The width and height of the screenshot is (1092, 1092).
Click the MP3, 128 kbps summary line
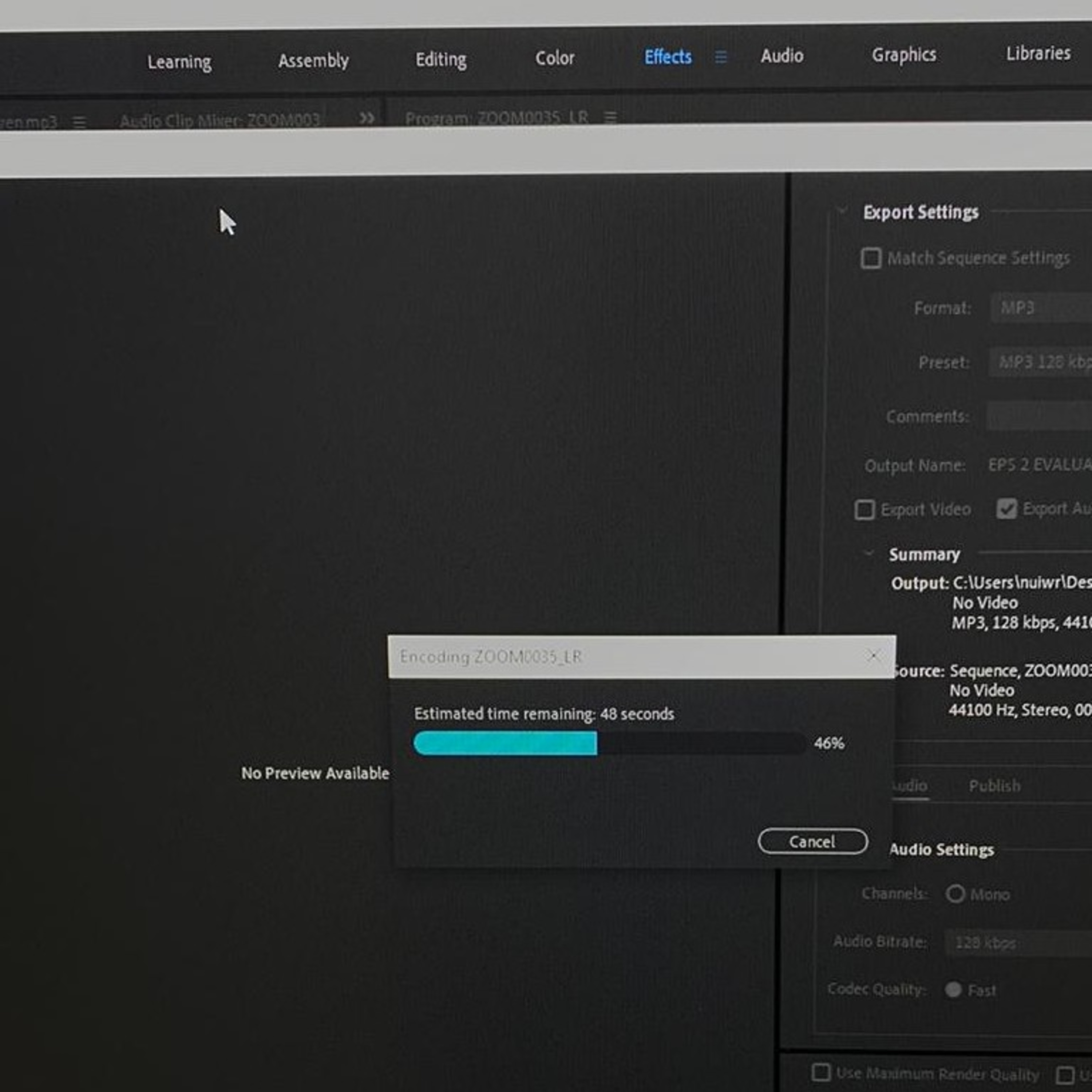coord(1022,623)
